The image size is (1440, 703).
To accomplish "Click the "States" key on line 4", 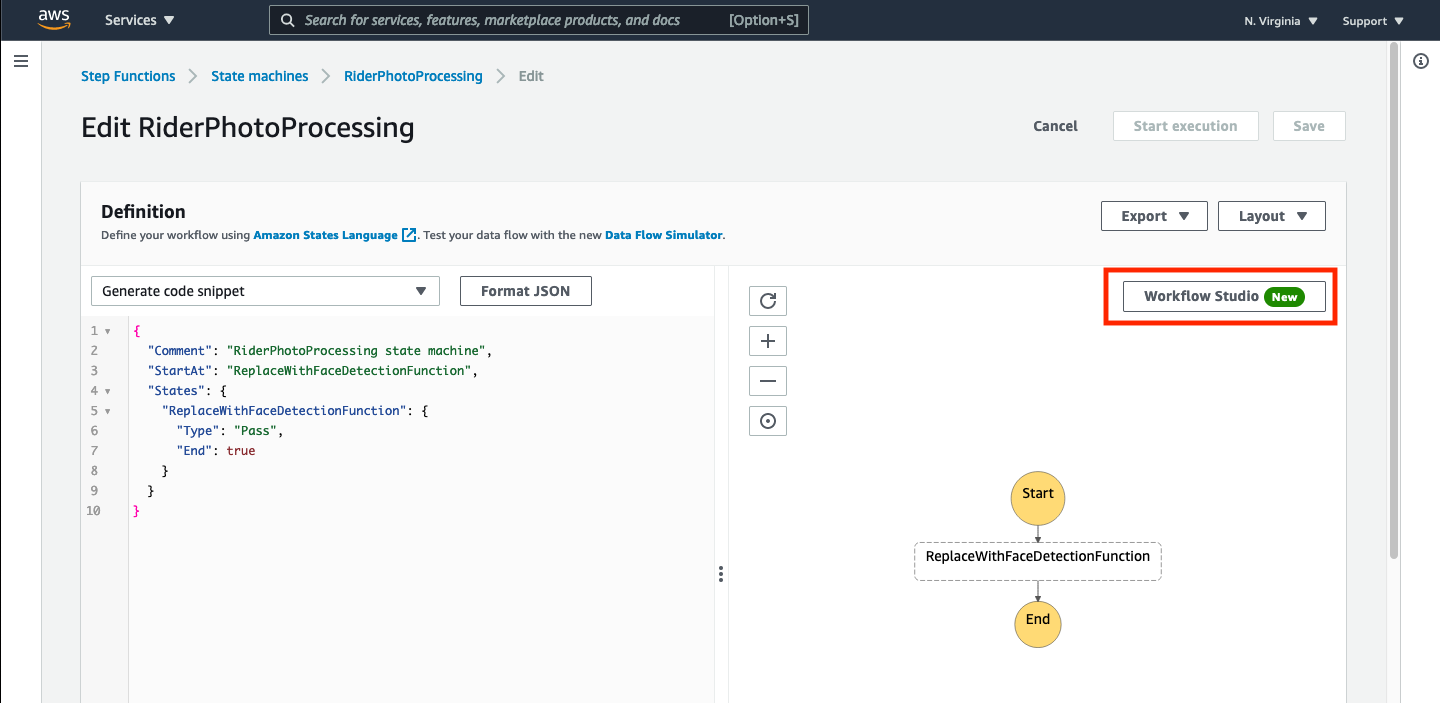I will click(176, 391).
